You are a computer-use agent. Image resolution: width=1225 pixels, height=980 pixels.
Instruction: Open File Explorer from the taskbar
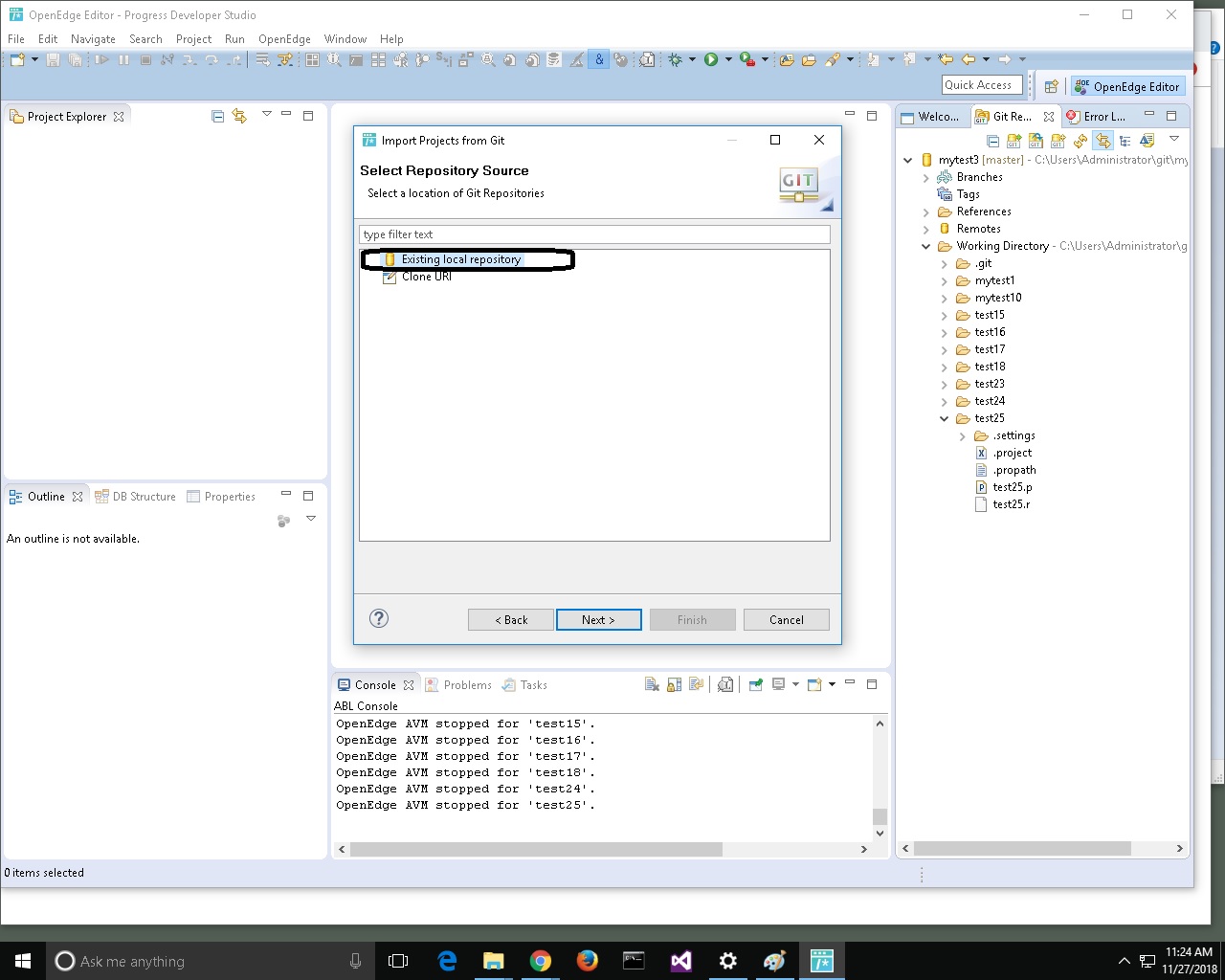point(493,961)
